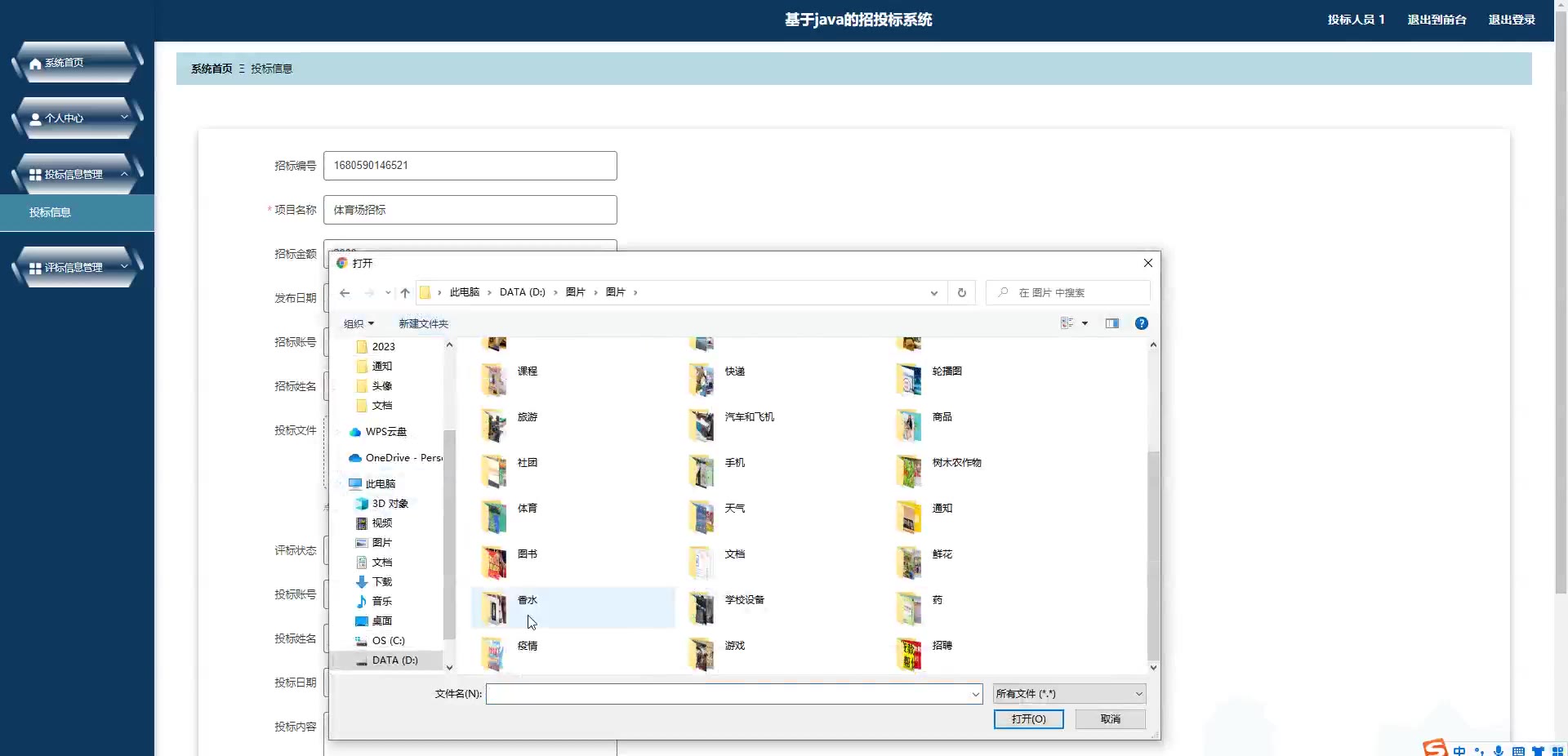Click the 药 folder icon
The image size is (1568, 756).
[x=908, y=608]
